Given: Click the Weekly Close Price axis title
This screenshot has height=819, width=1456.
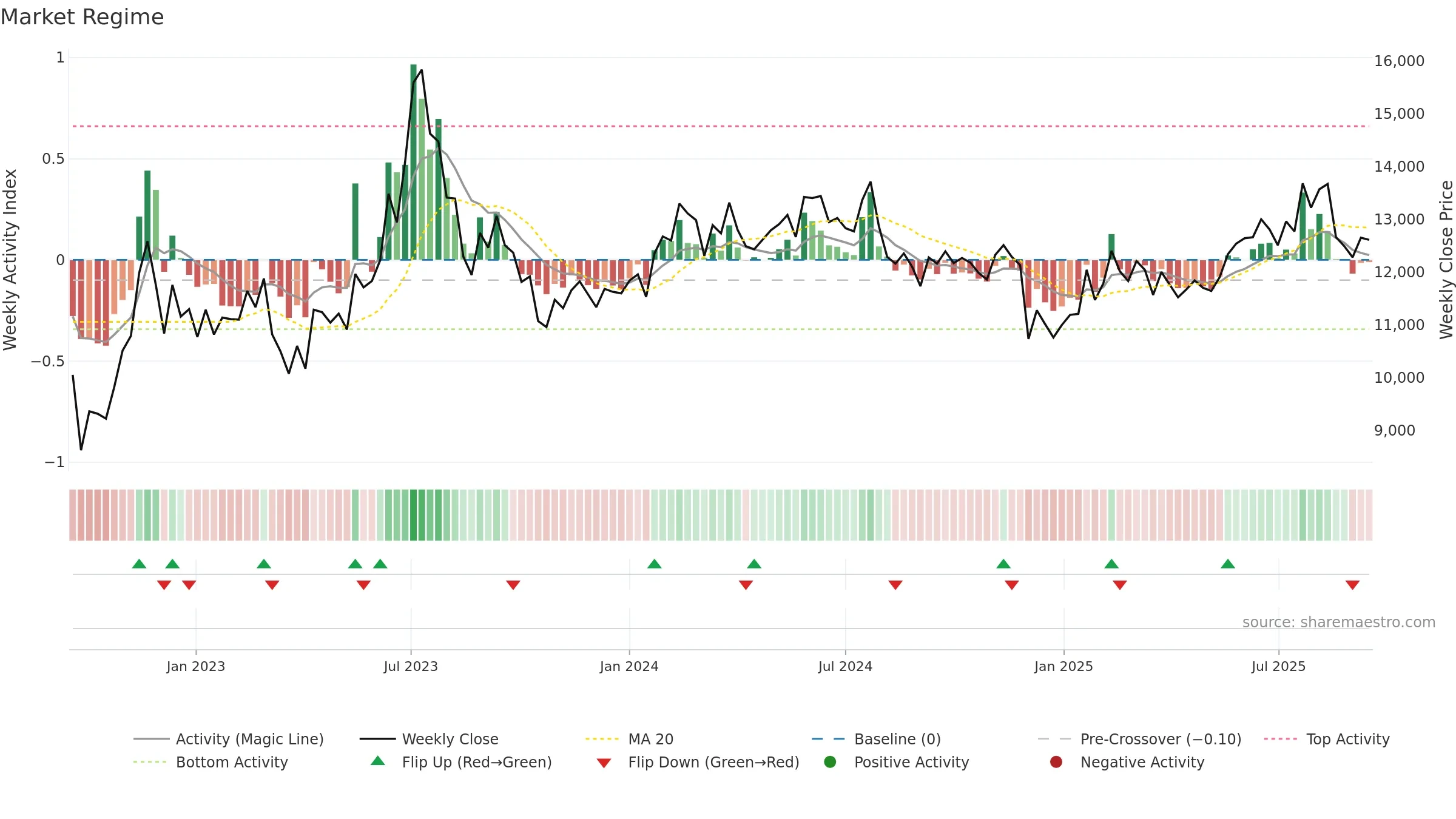Looking at the screenshot, I should (x=1446, y=260).
